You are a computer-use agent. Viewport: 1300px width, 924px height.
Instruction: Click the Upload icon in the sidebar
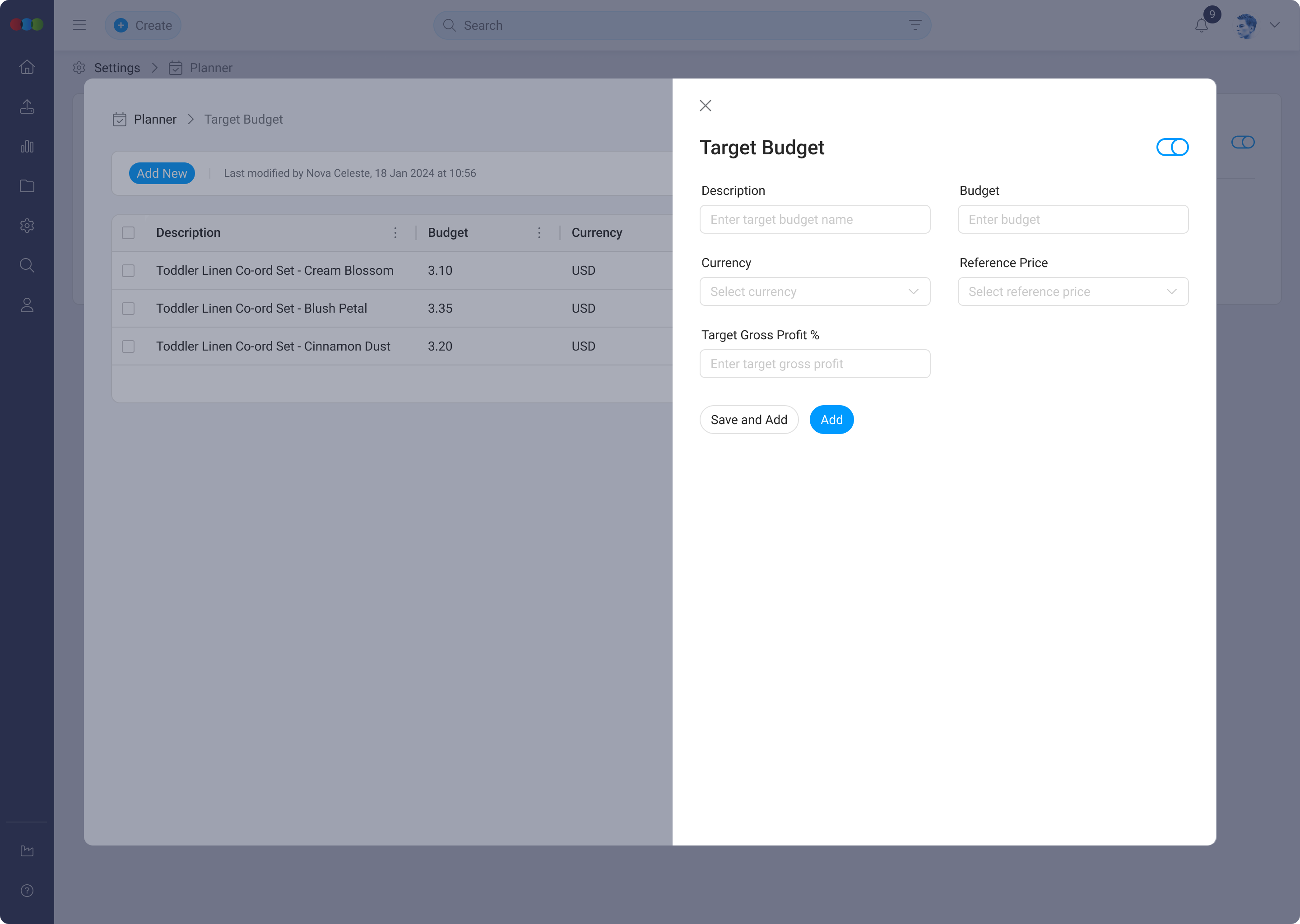(x=27, y=106)
